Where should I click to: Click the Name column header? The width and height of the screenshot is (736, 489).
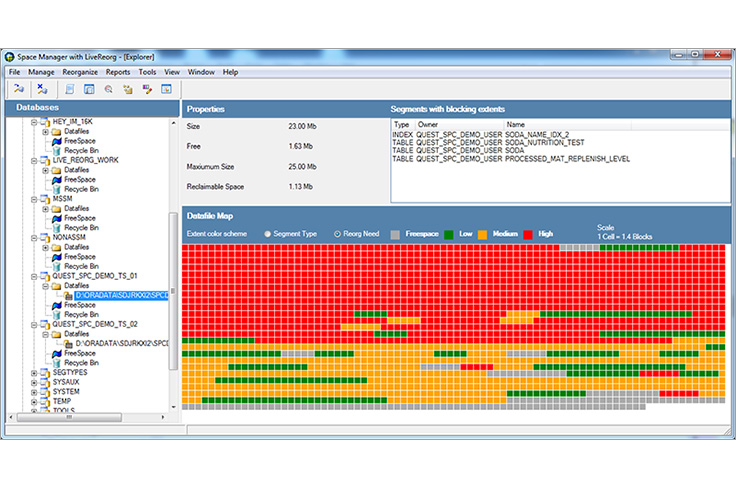coord(567,124)
